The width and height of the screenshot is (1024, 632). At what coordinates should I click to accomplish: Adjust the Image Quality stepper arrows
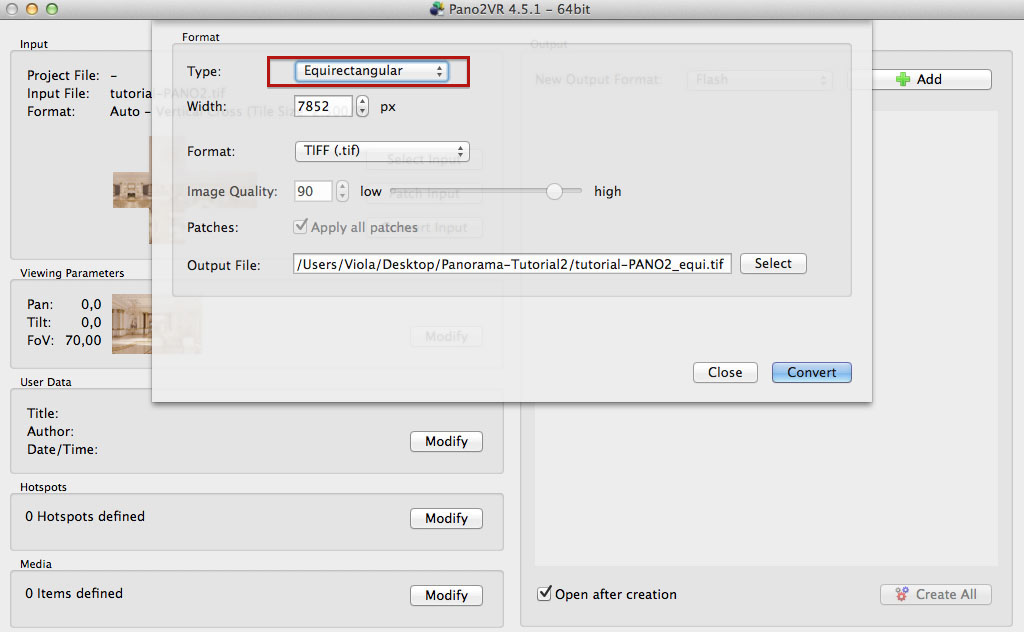coord(342,191)
